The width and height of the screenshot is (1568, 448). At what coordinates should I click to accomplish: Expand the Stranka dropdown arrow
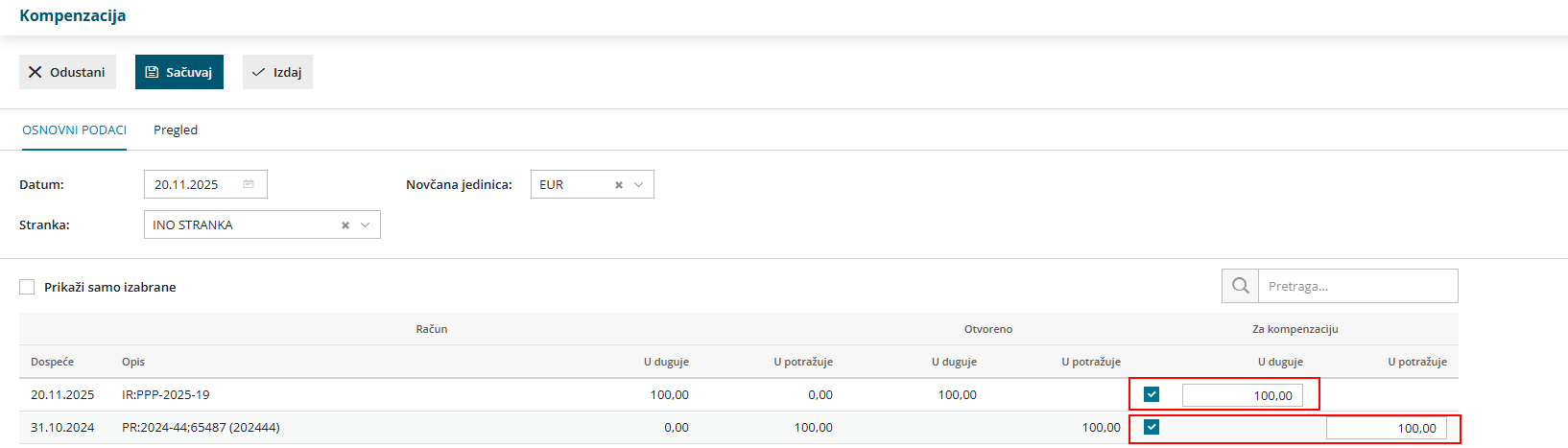(365, 225)
